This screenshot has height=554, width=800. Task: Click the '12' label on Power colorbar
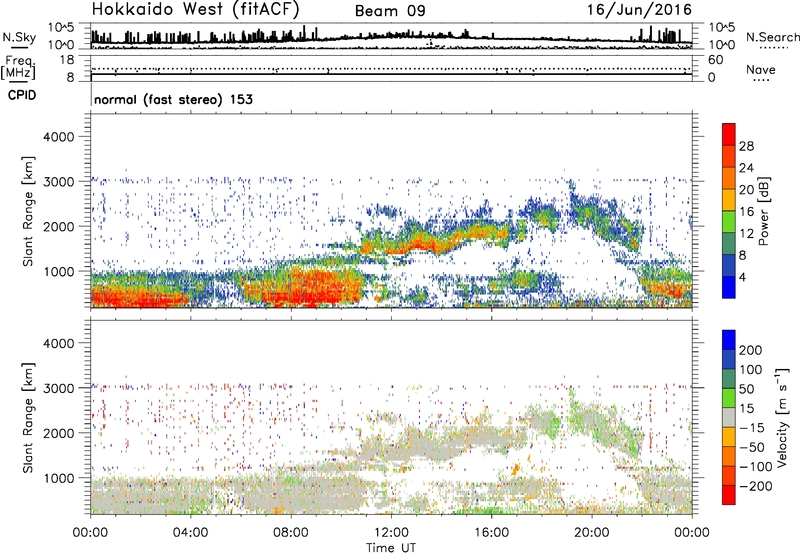click(x=746, y=234)
